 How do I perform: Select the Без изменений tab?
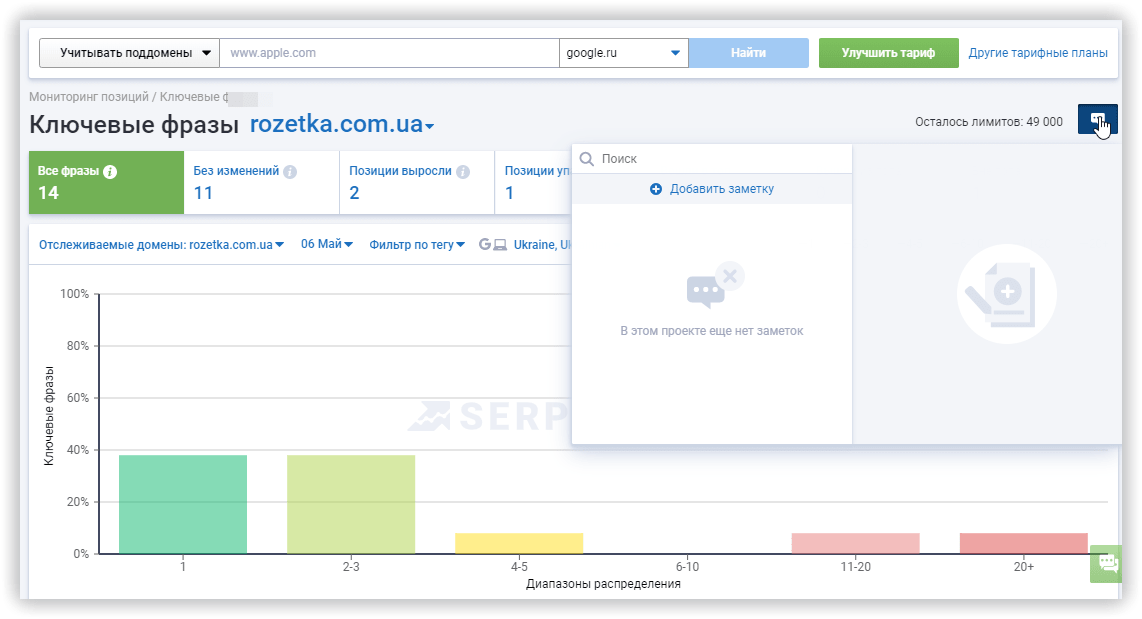pos(261,183)
